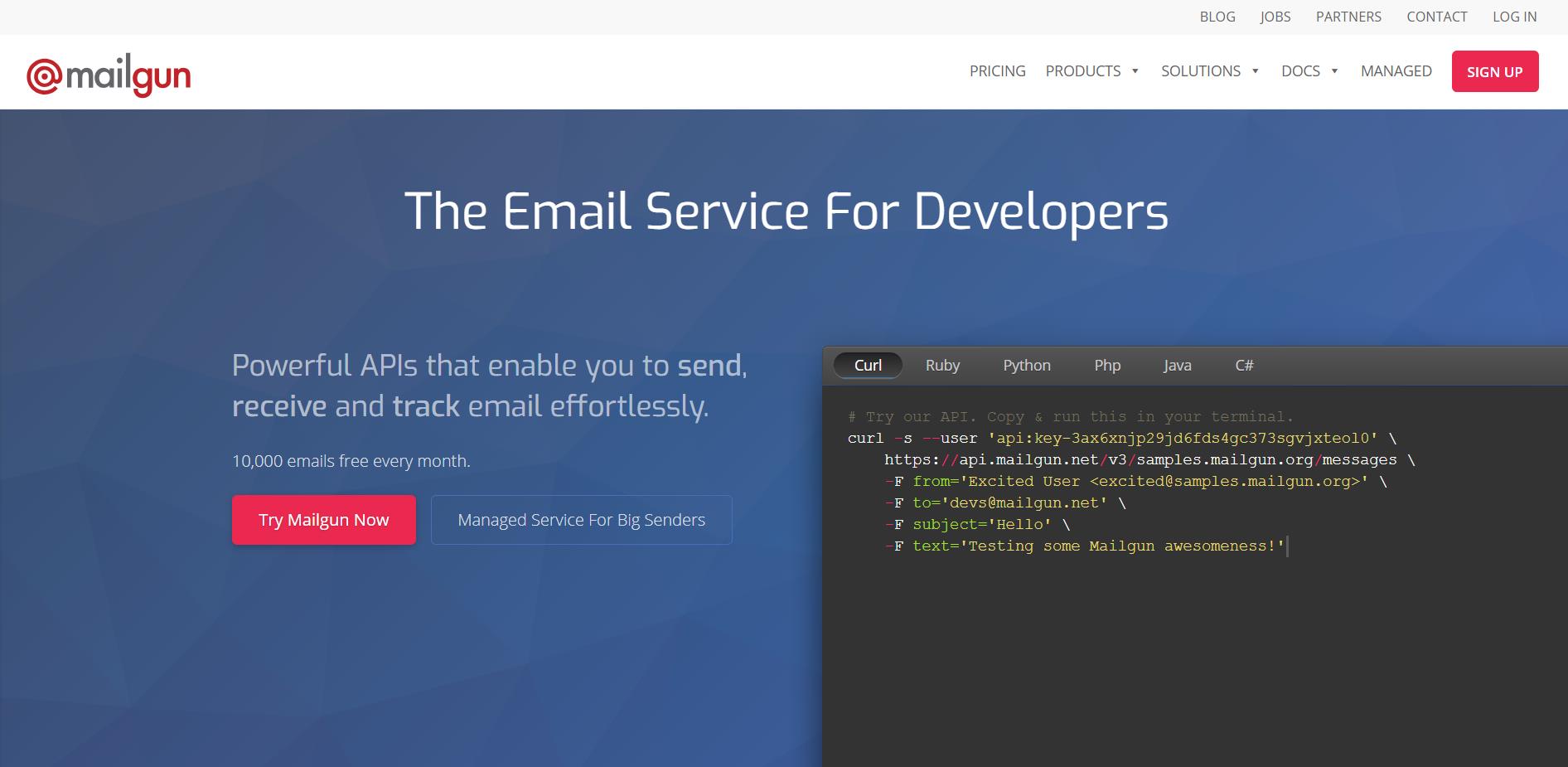The width and height of the screenshot is (1568, 767).
Task: Click the arrow beside Solutions
Action: (1255, 71)
